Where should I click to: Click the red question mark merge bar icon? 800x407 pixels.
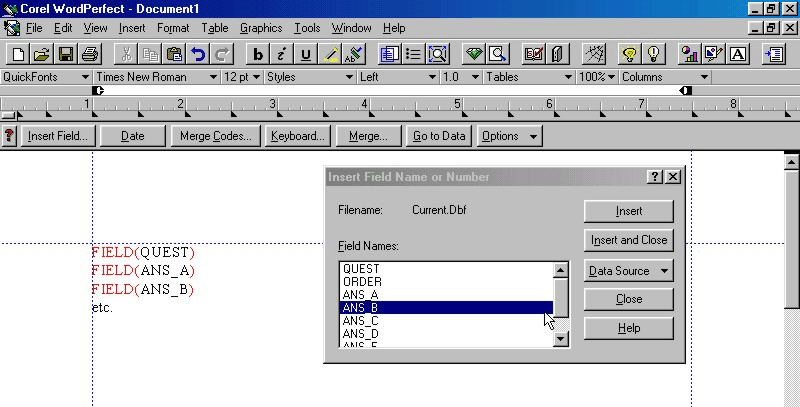pyautogui.click(x=9, y=136)
